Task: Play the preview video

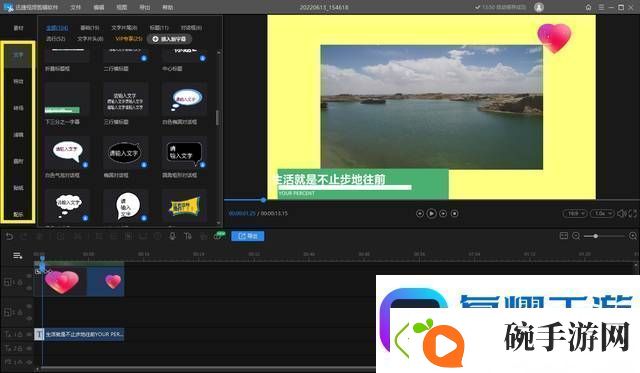Action: click(431, 213)
